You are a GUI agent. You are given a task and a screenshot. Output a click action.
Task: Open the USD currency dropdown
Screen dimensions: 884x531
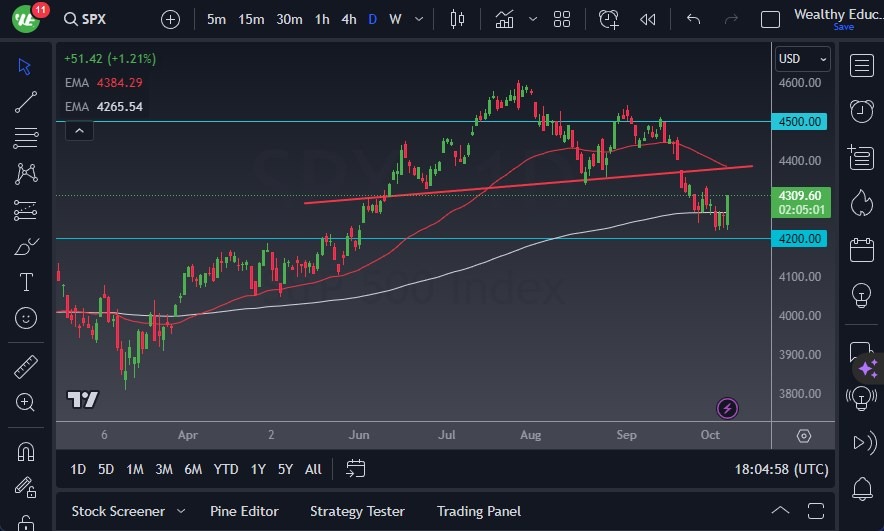click(803, 59)
